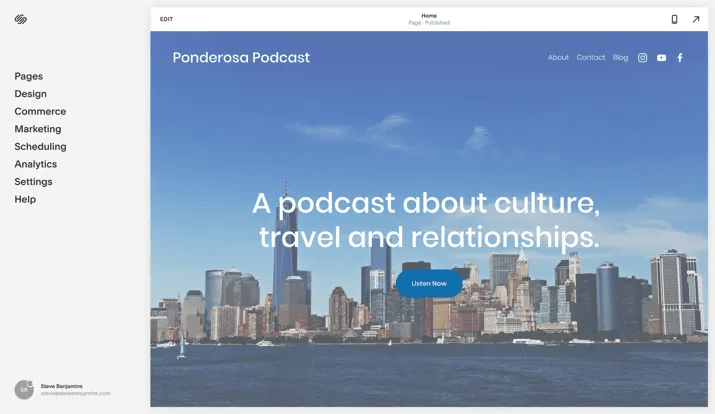The width and height of the screenshot is (715, 414).
Task: Open the Instagram social icon
Action: (x=643, y=58)
